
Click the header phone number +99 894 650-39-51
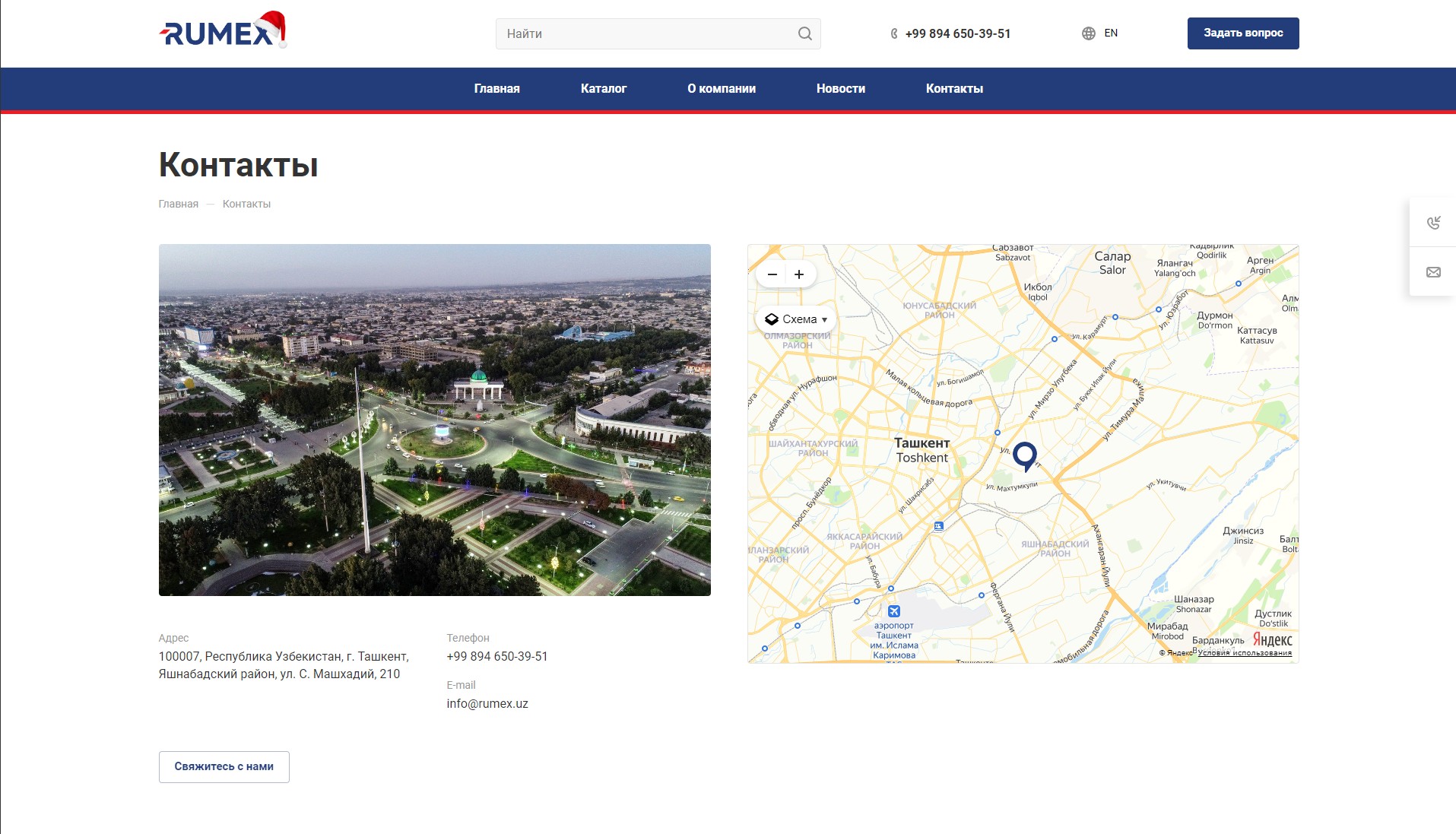coord(958,33)
